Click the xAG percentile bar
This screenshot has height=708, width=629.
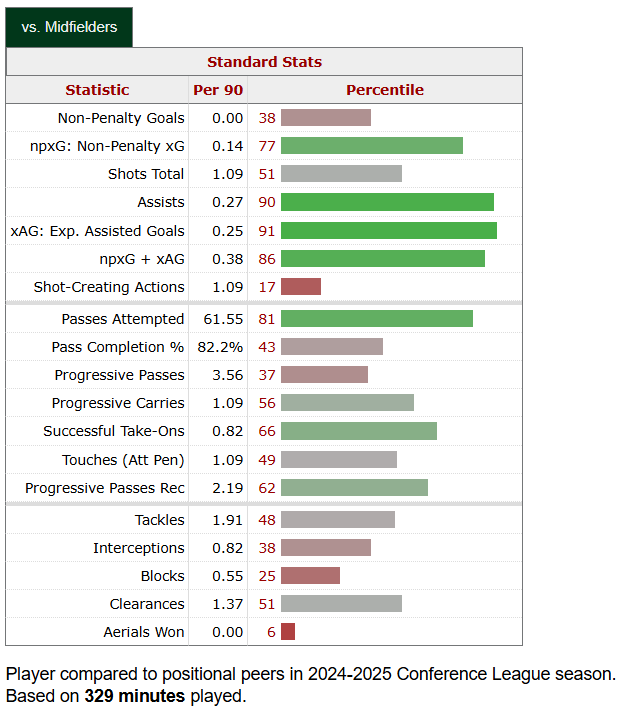(388, 231)
